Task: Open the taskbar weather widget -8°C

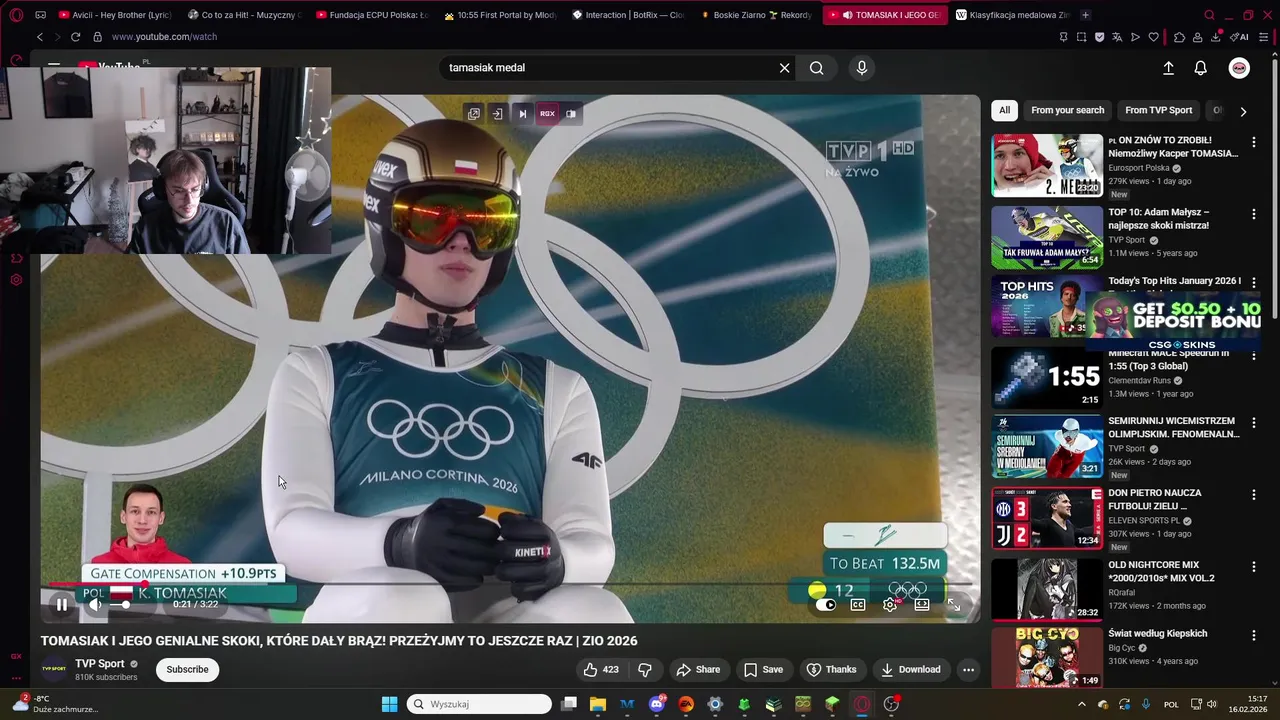Action: pyautogui.click(x=55, y=704)
